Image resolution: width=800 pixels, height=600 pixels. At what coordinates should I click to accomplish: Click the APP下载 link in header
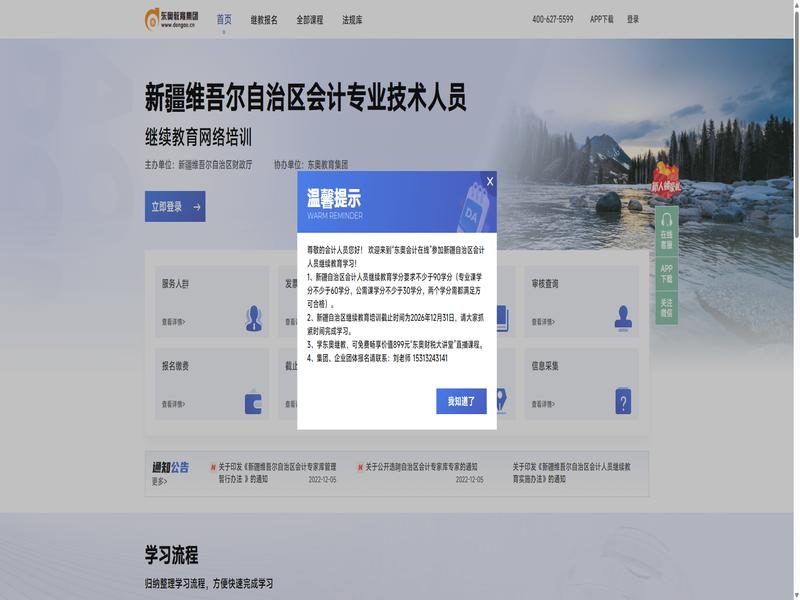pos(602,19)
